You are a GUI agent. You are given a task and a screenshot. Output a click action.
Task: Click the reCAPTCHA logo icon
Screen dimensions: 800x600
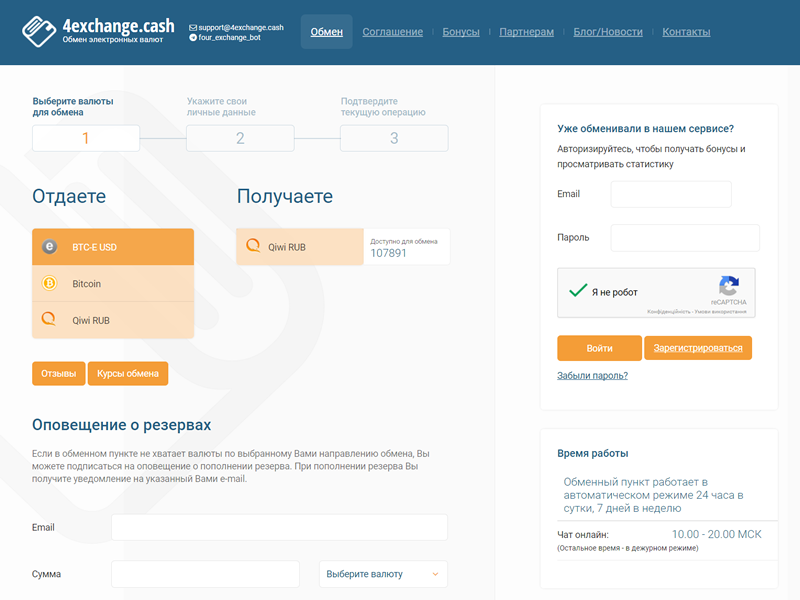point(728,285)
